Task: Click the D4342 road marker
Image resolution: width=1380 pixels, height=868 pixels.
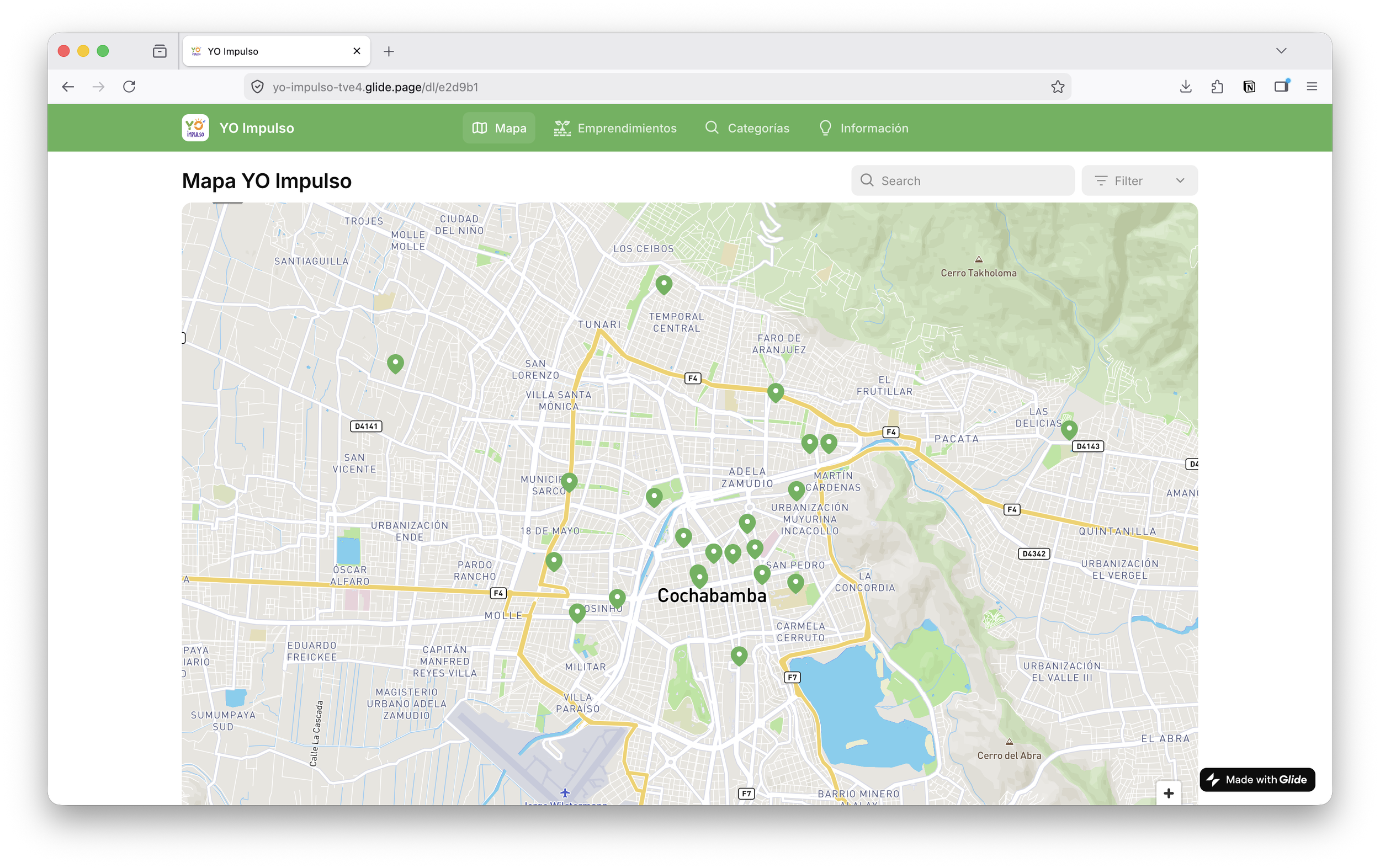Action: [1033, 553]
